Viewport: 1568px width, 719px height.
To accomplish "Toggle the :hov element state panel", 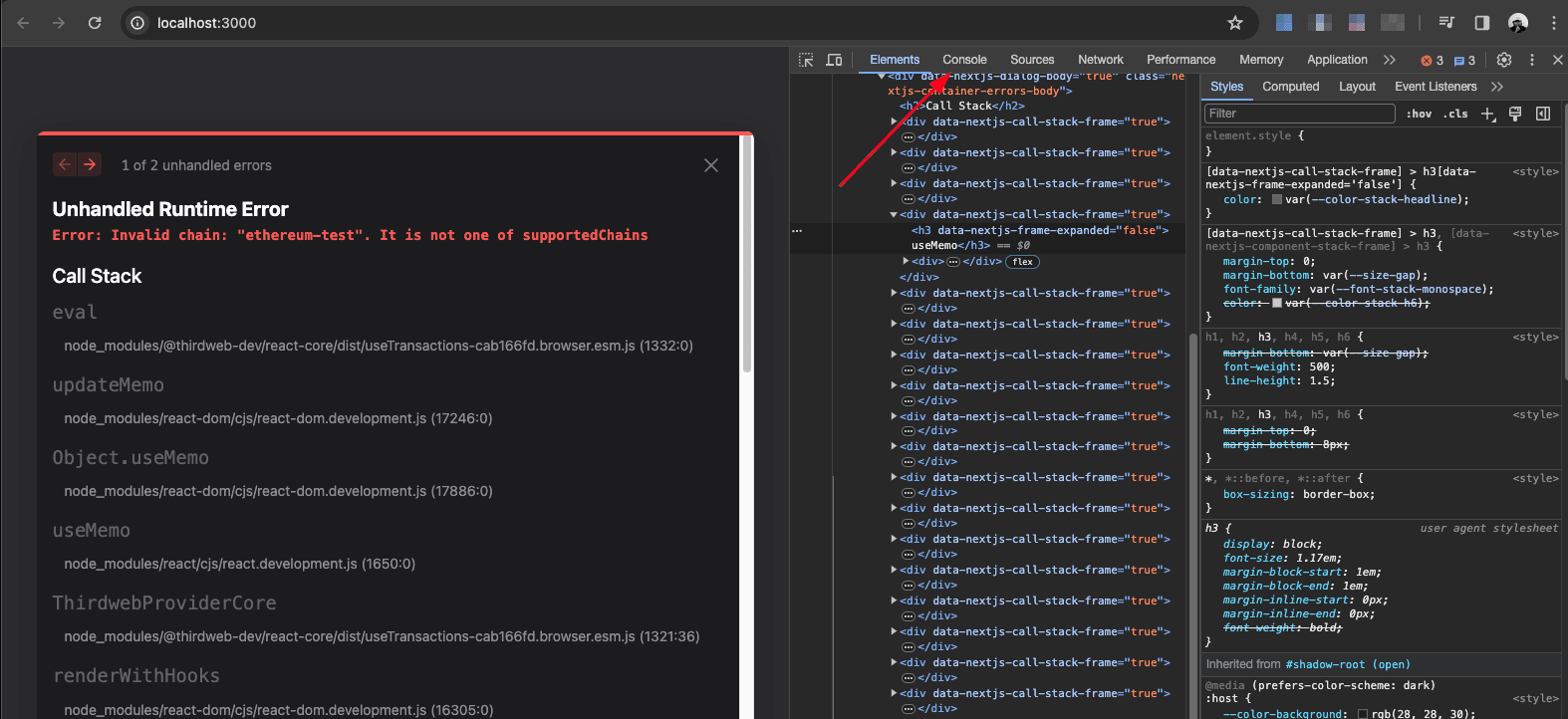I will click(1419, 114).
